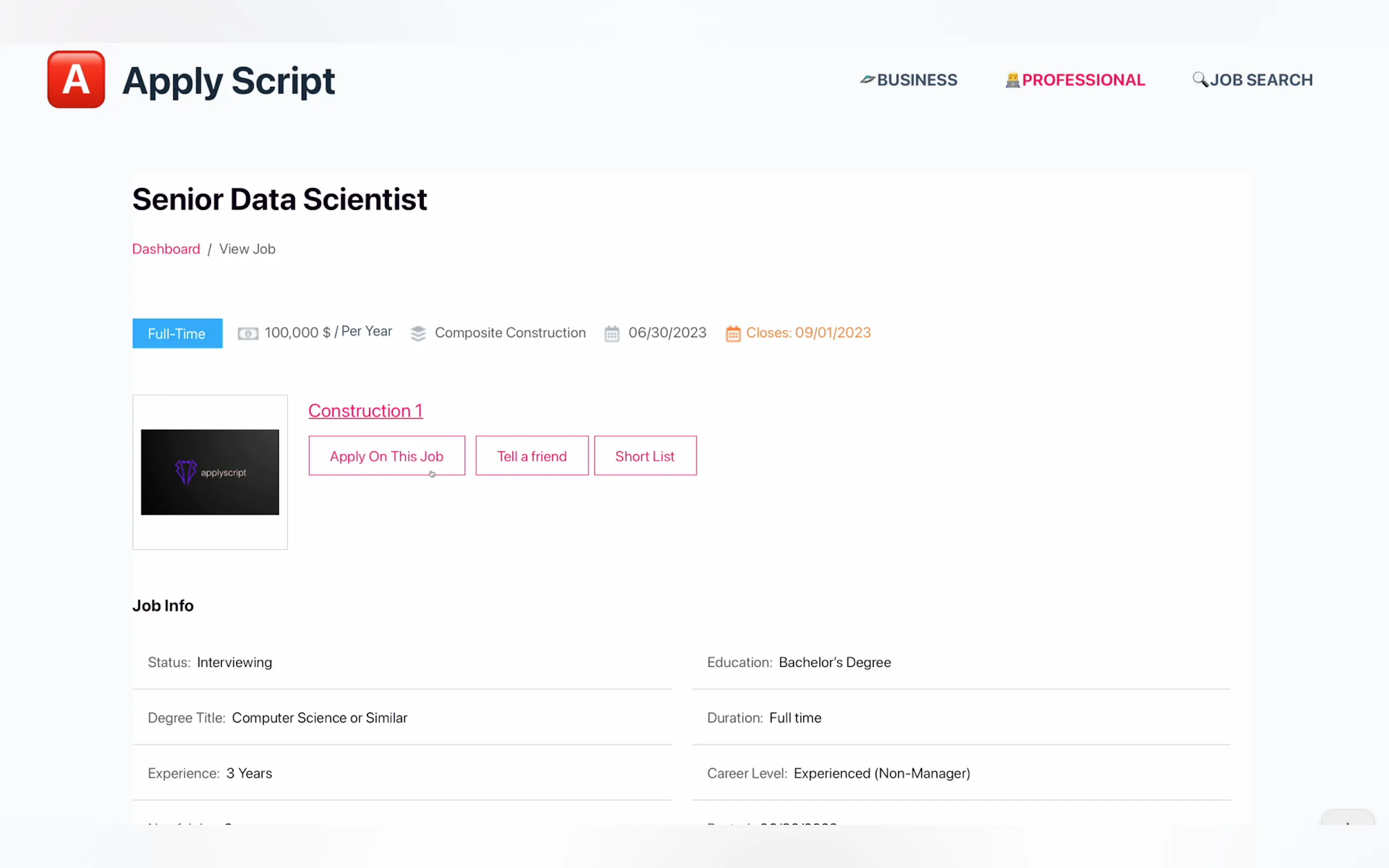Open the JOB SEARCH menu item
The width and height of the screenshot is (1389, 868).
pos(1261,80)
